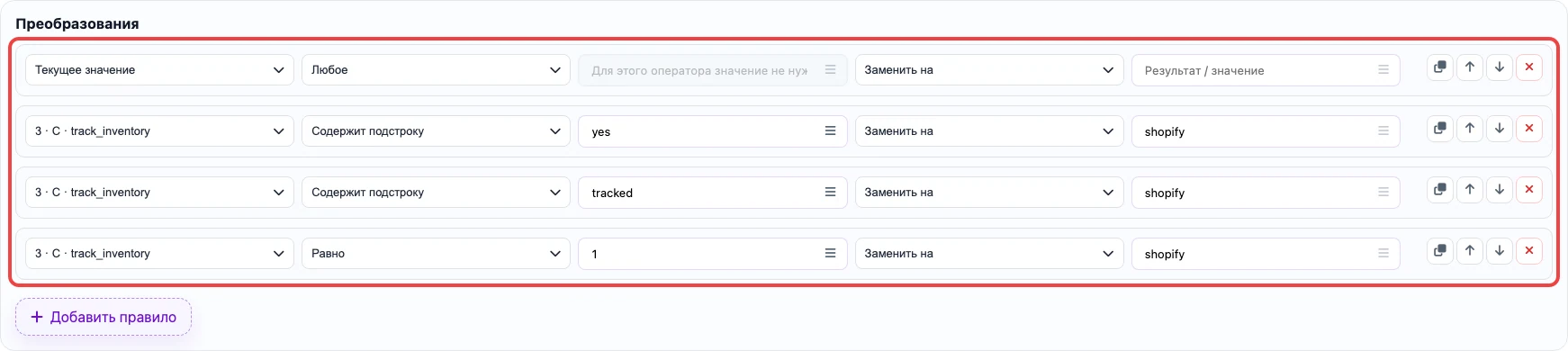Move the 'Равно' rule down
The height and width of the screenshot is (351, 1568).
point(1500,251)
